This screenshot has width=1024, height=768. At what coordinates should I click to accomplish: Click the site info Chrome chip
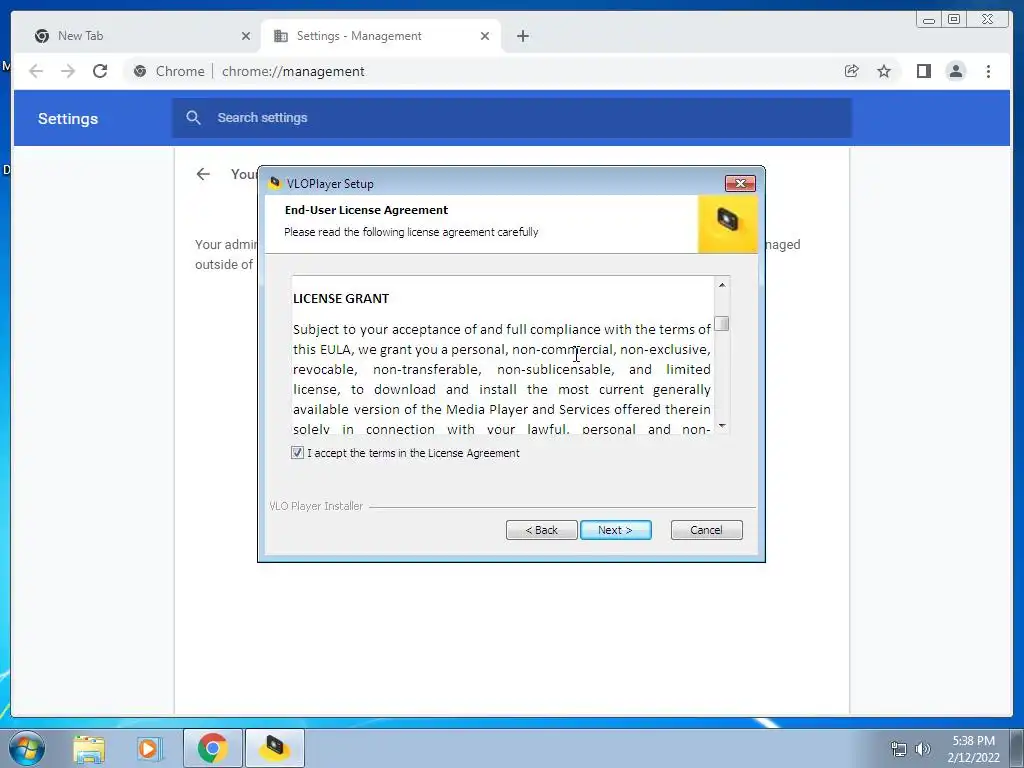pos(170,71)
